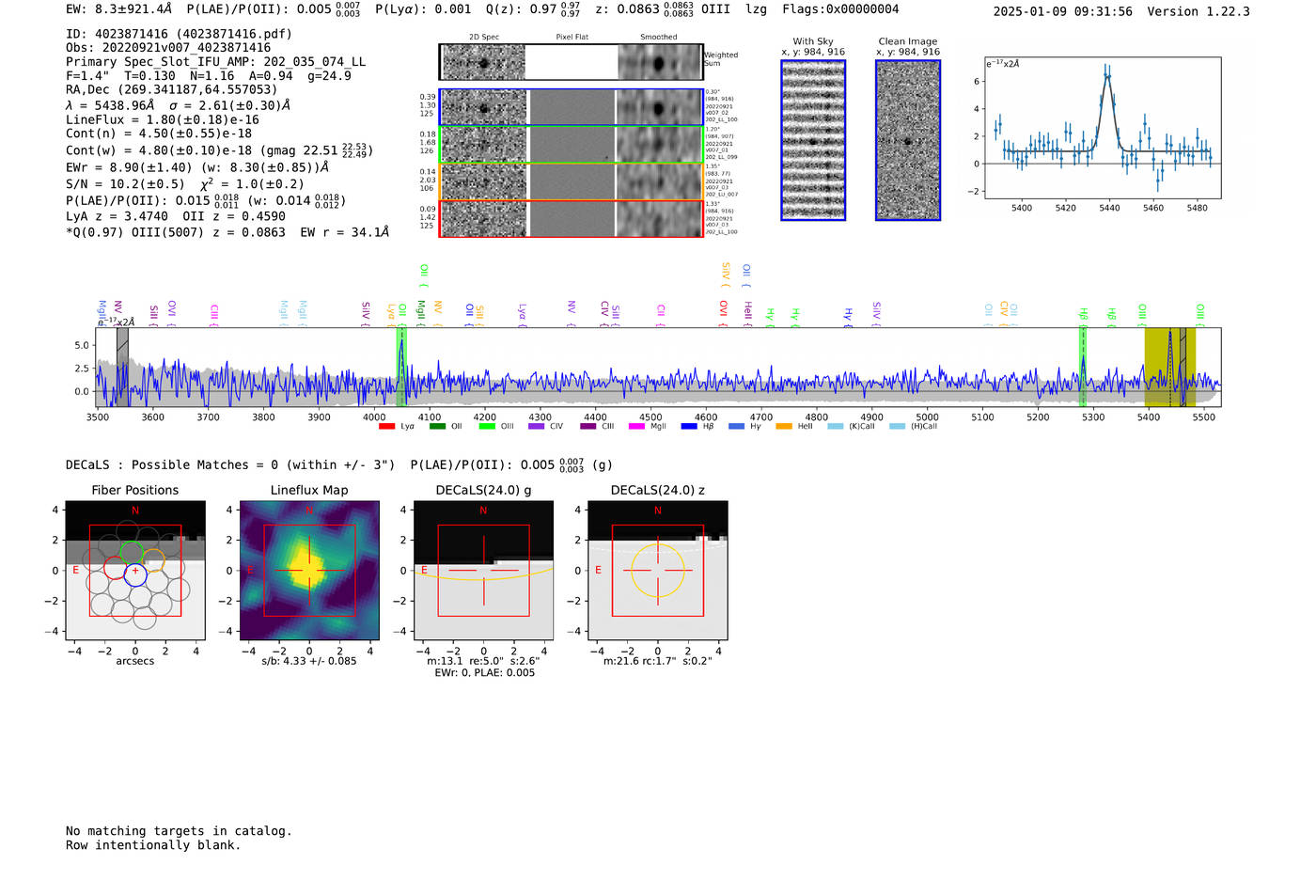
Task: Click the ID: 4023871416 text line
Action: click(179, 34)
